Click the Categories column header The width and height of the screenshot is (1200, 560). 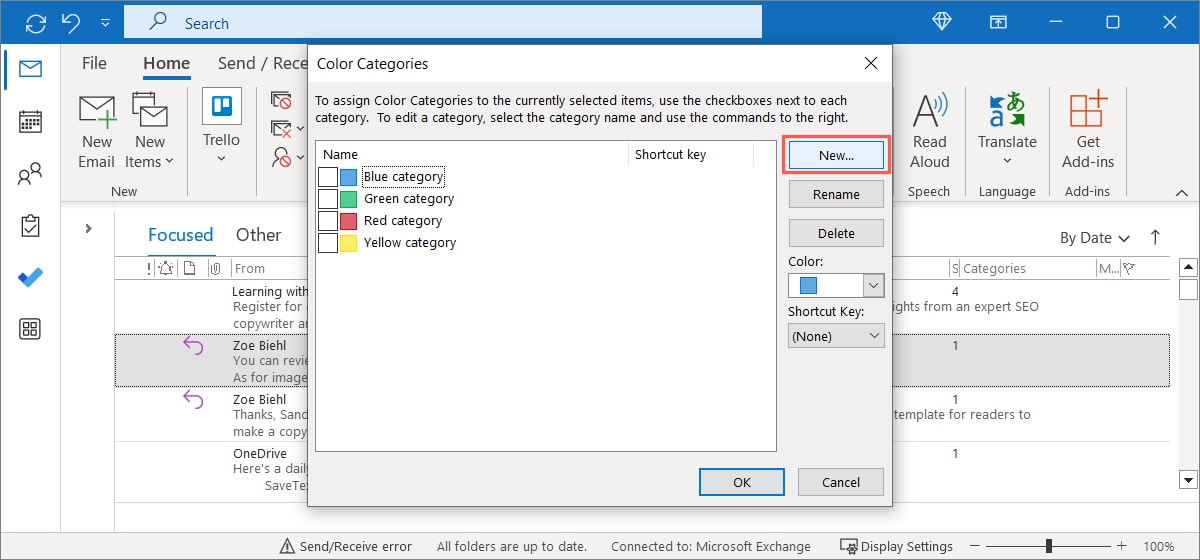994,268
